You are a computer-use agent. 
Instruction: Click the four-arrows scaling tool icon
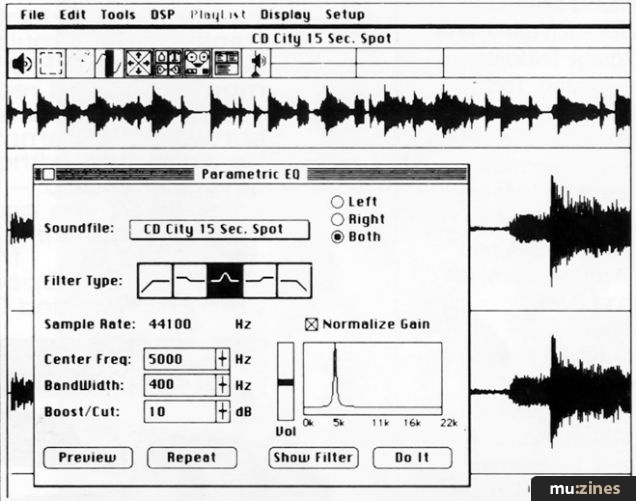click(139, 63)
